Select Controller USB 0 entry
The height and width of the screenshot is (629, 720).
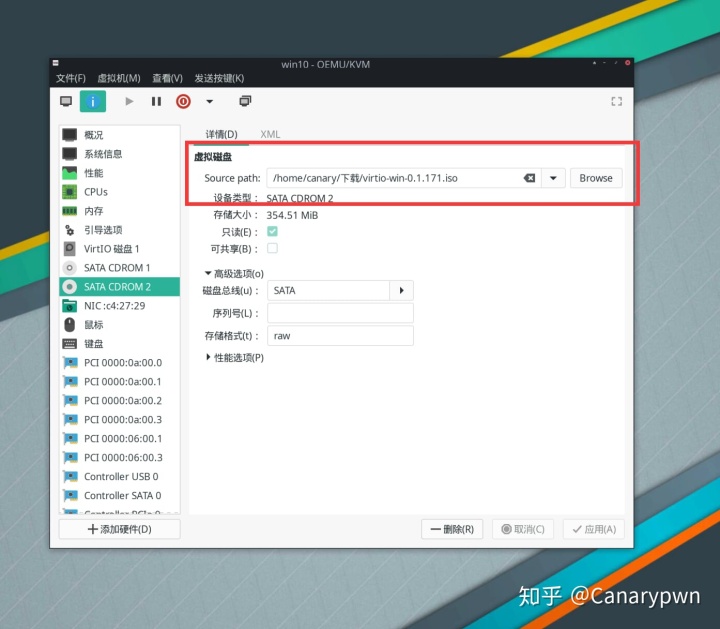119,477
